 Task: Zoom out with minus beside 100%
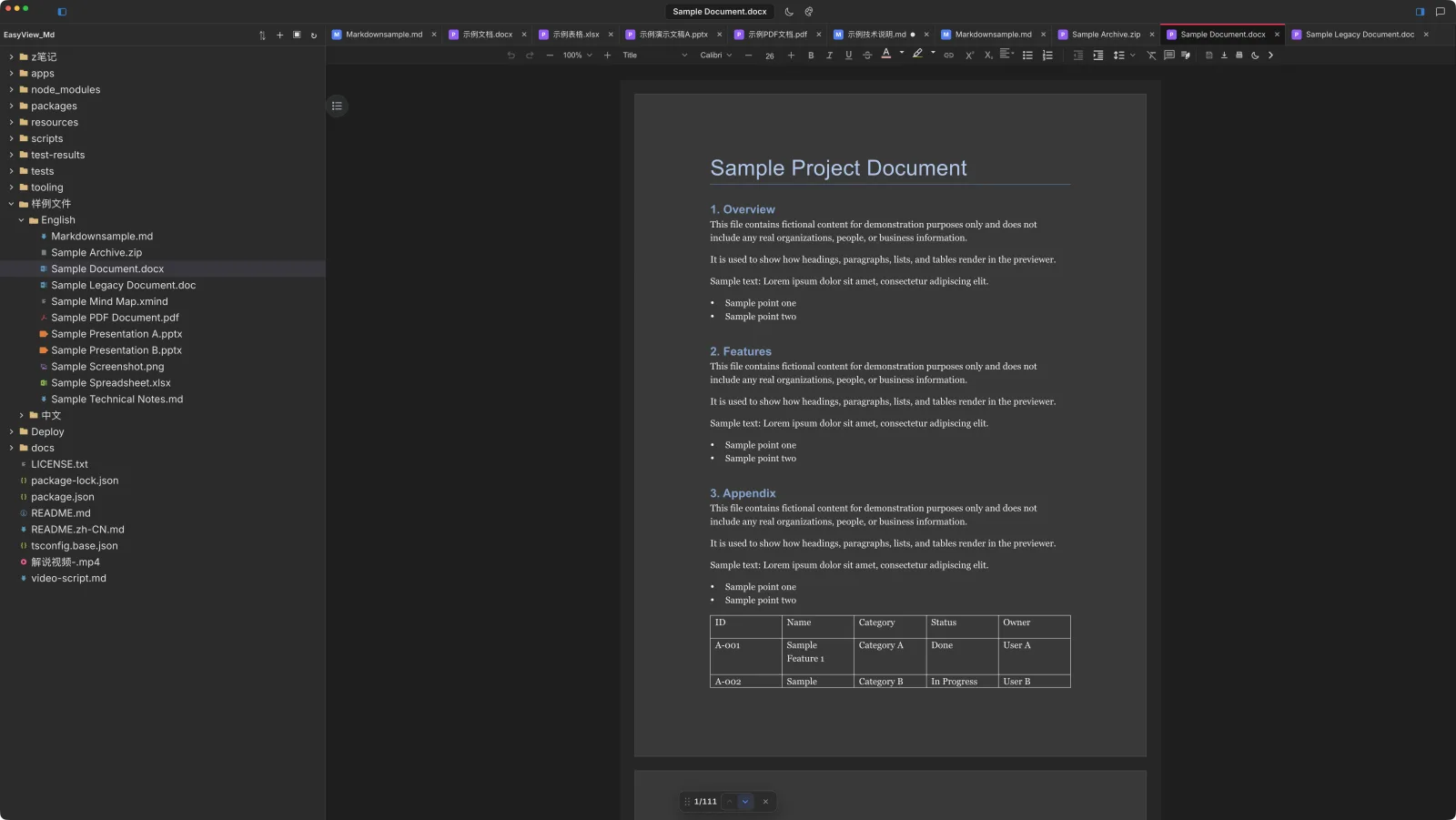pyautogui.click(x=550, y=56)
